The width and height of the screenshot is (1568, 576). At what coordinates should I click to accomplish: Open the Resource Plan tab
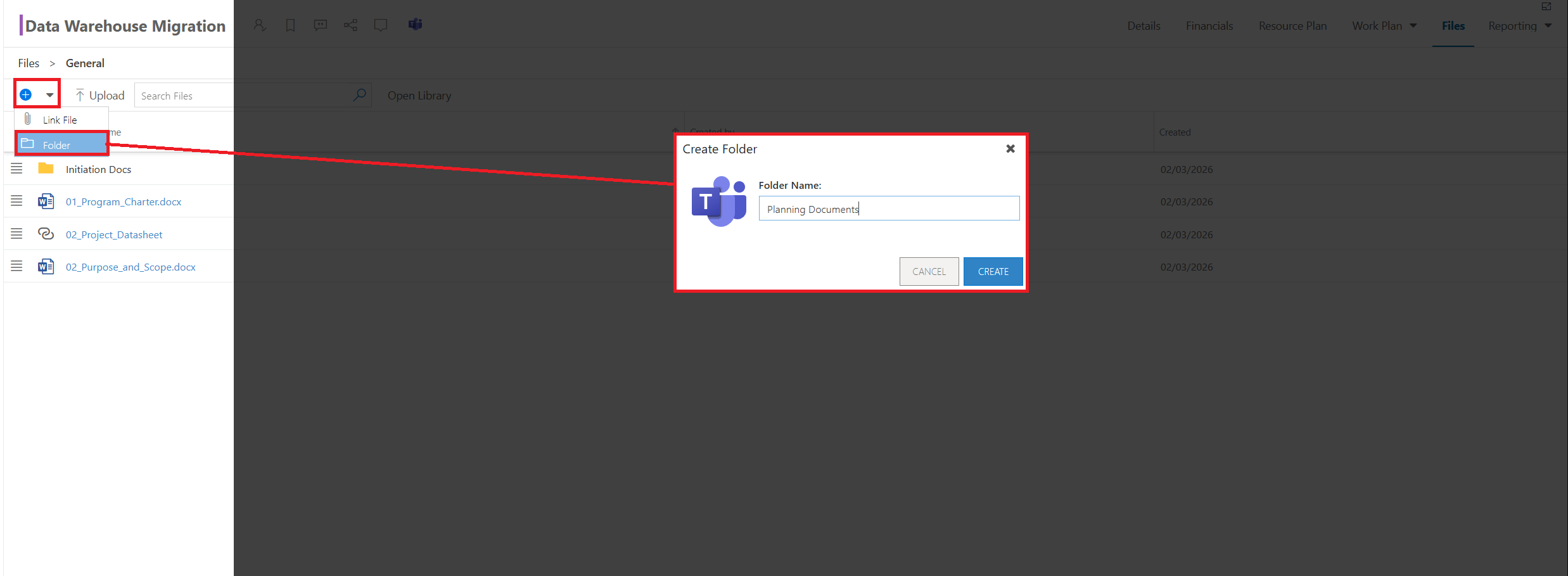[x=1292, y=26]
